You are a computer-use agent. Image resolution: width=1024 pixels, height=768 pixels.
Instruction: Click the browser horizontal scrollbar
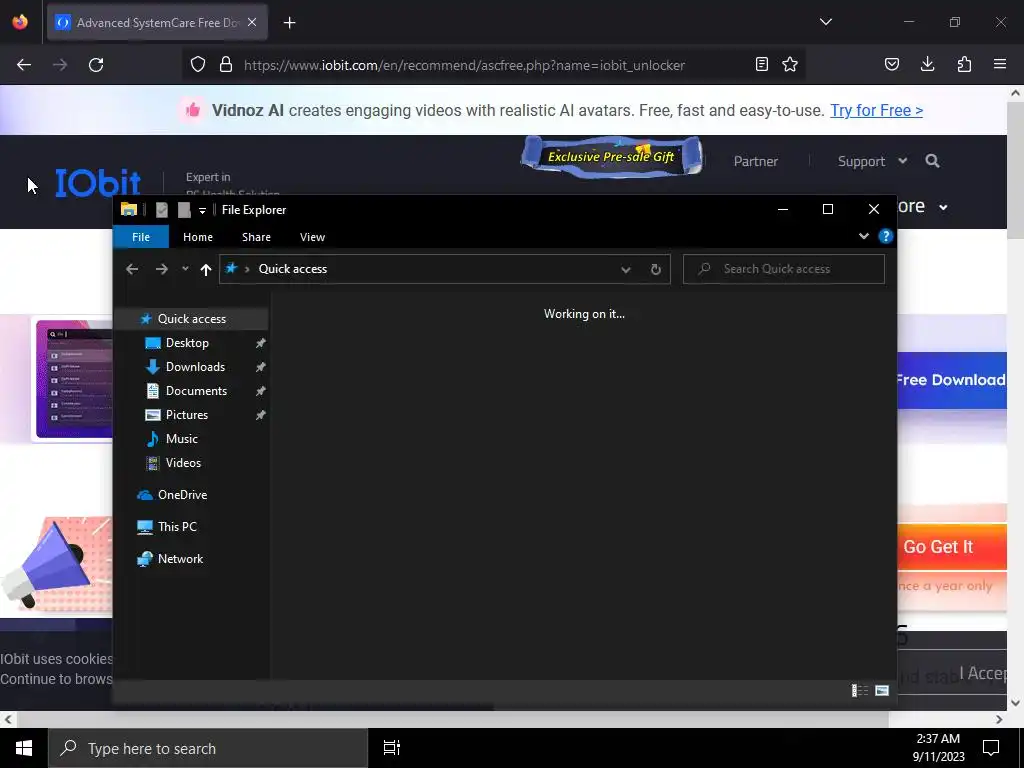click(x=452, y=719)
